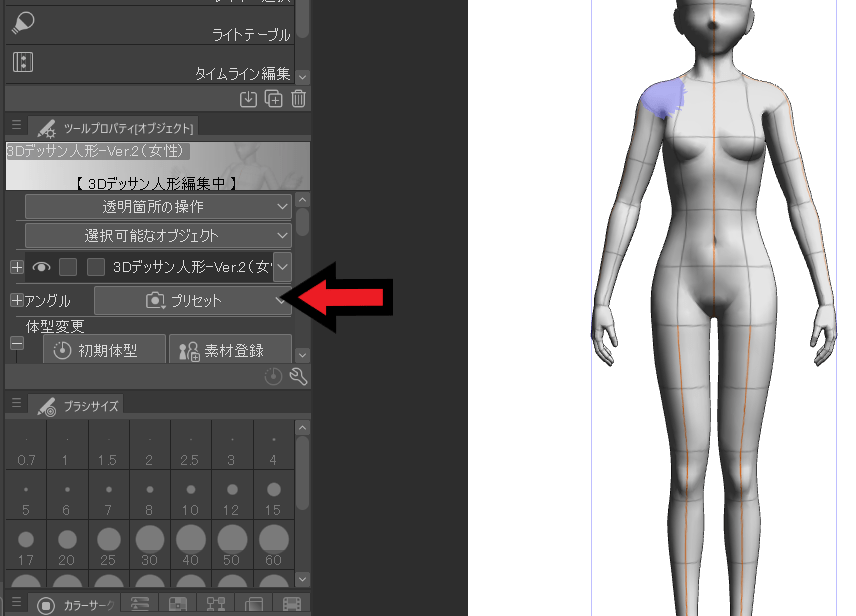Image resolution: width=856 pixels, height=616 pixels.
Task: Open sub tool detail settings with the wrench icon
Action: [297, 376]
